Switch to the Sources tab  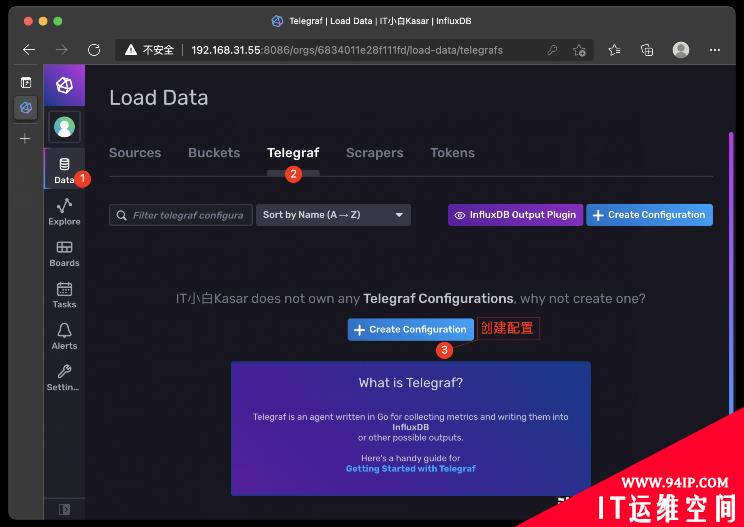point(135,153)
